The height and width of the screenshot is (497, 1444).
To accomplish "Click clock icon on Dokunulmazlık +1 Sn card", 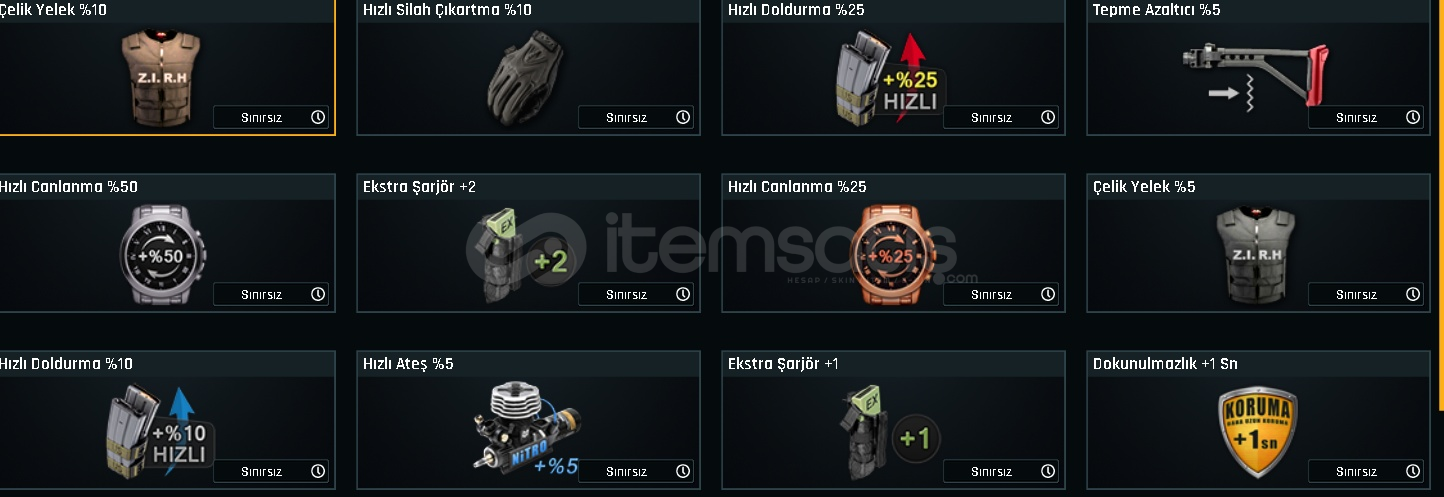I will coord(1413,471).
